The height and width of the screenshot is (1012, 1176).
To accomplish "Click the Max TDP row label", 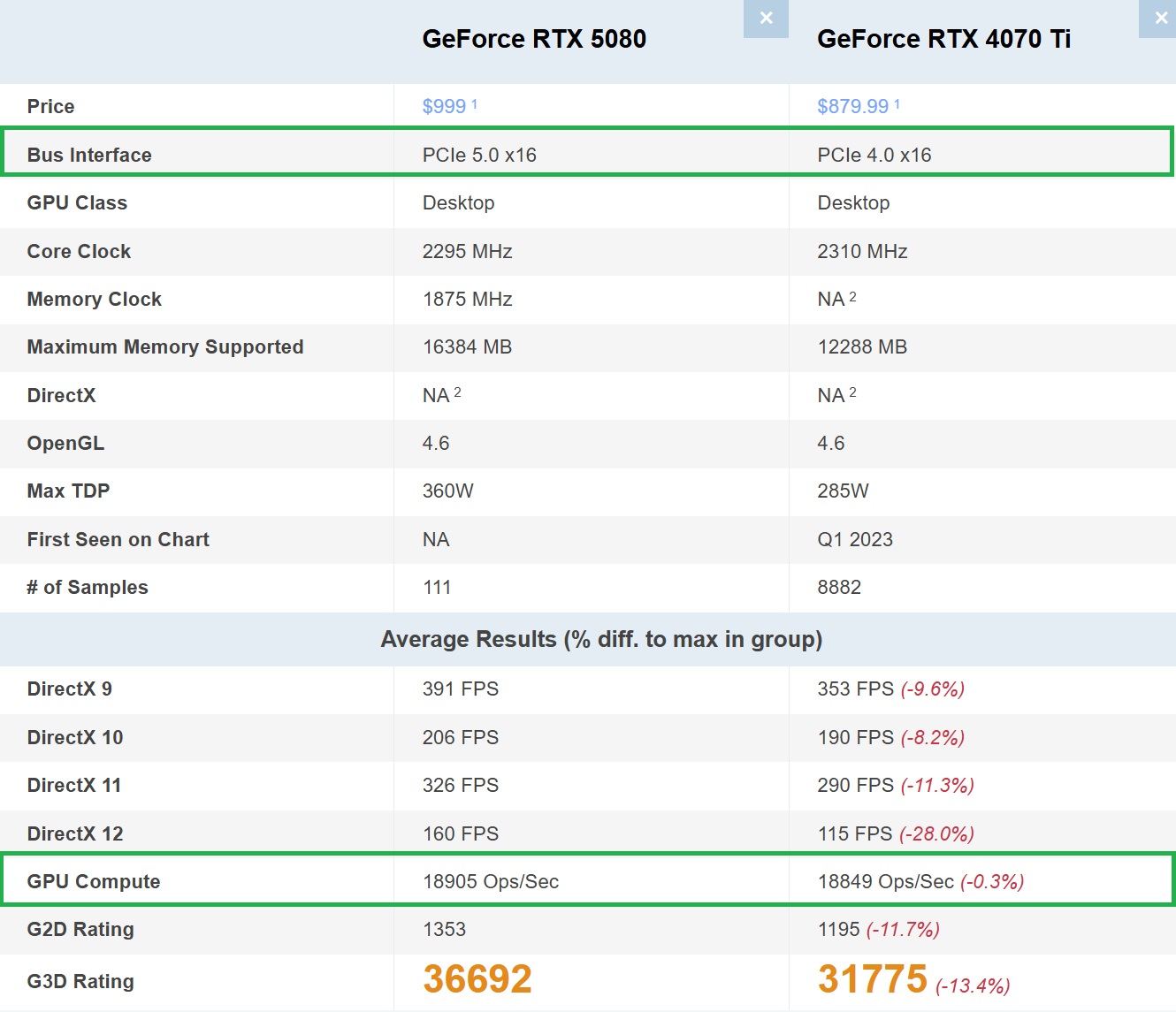I will point(68,491).
